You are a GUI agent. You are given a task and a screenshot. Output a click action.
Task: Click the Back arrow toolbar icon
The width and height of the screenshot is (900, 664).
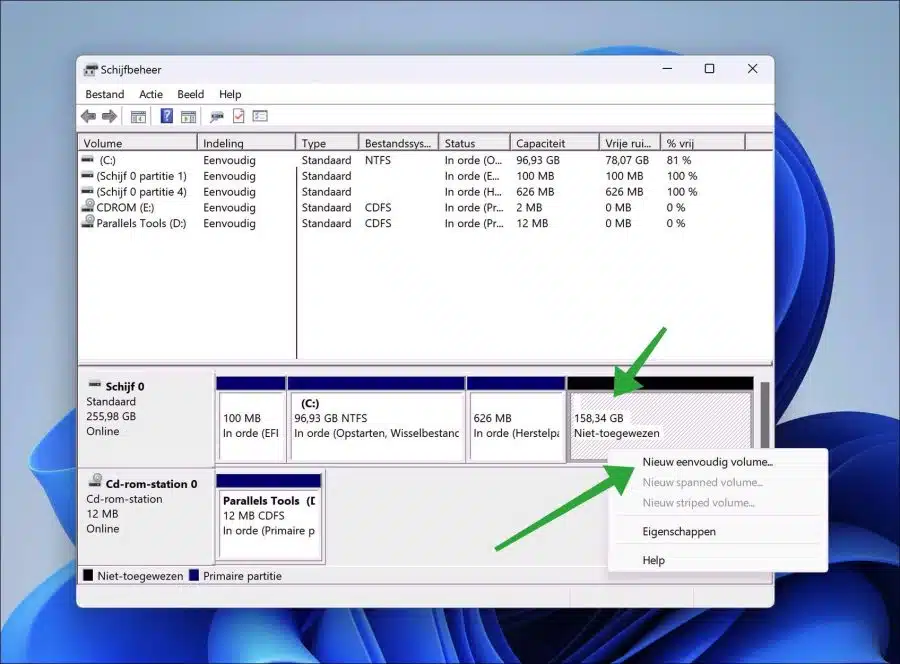click(88, 117)
